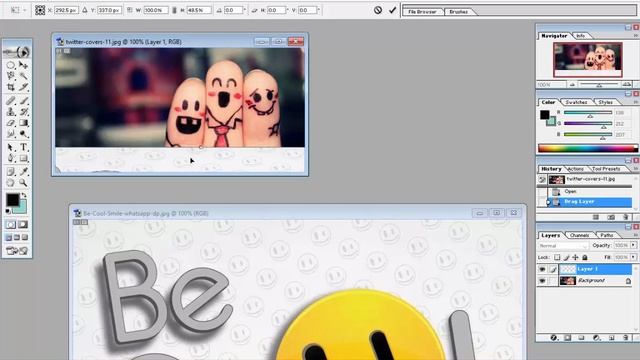Open Navigator palette flyout menu
The image size is (640, 360).
(x=636, y=36)
